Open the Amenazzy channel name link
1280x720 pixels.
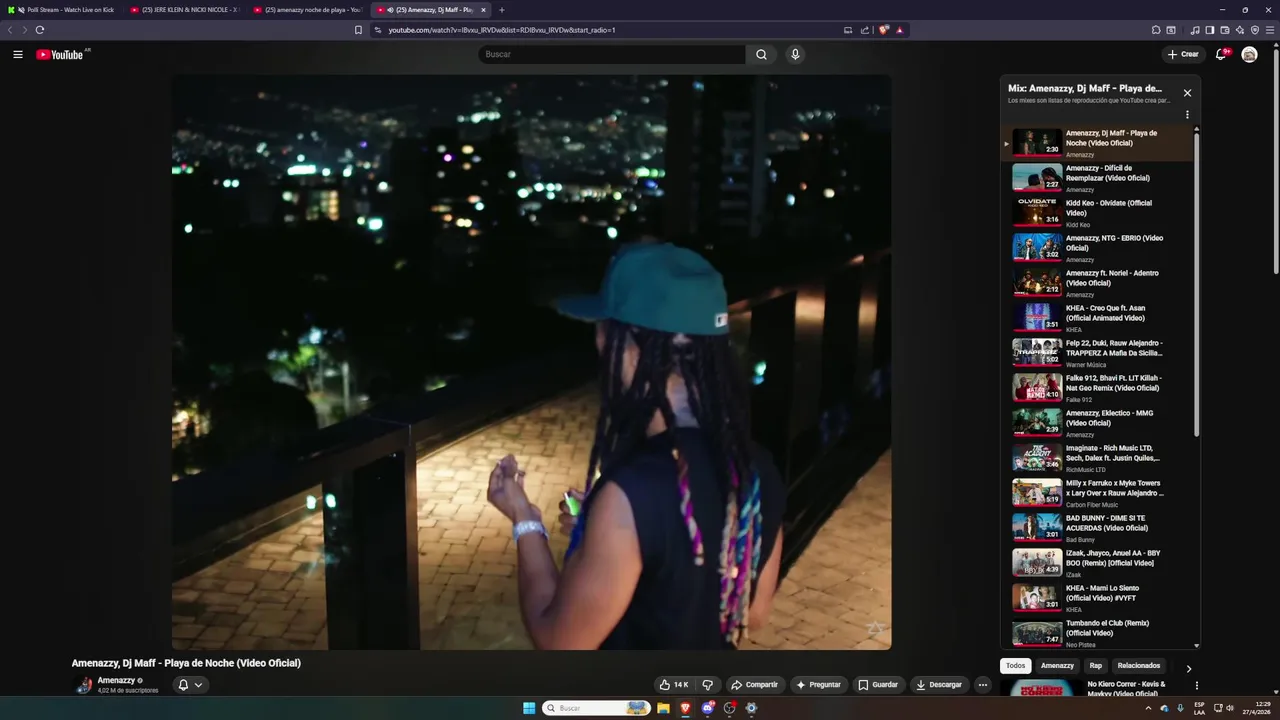[x=116, y=680]
